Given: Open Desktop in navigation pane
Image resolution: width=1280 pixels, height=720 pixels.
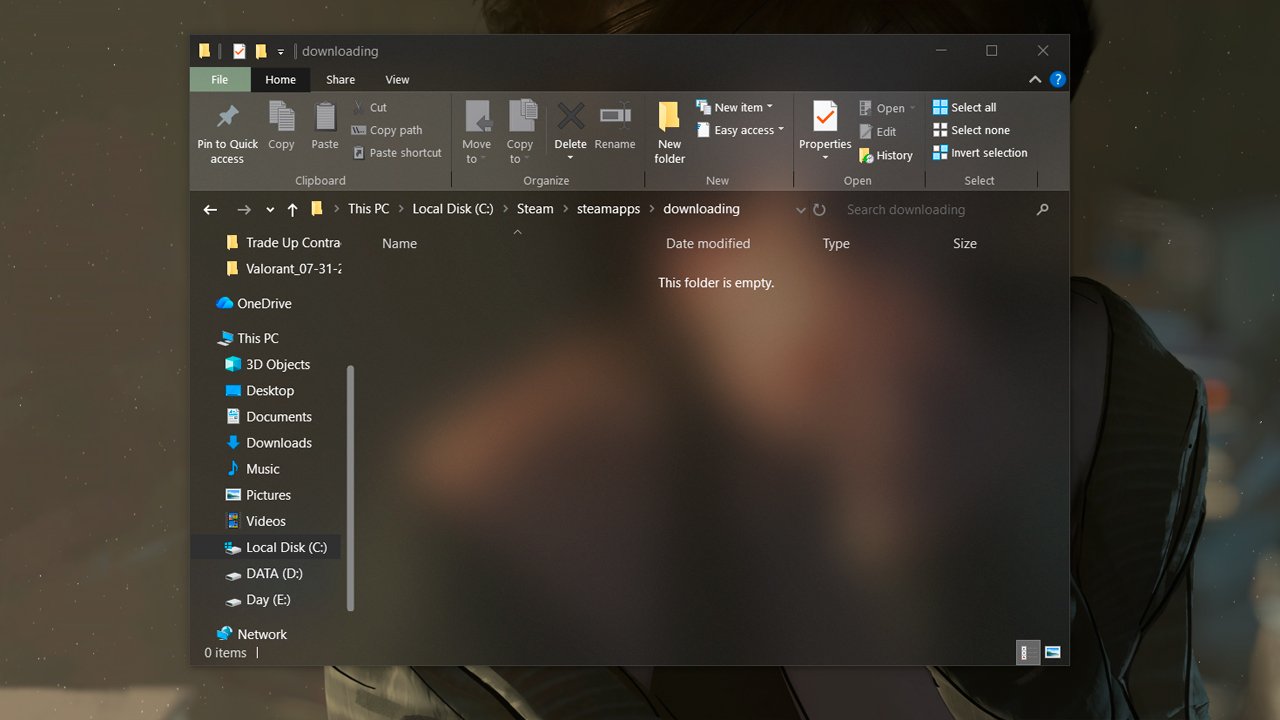Looking at the screenshot, I should click(260, 390).
